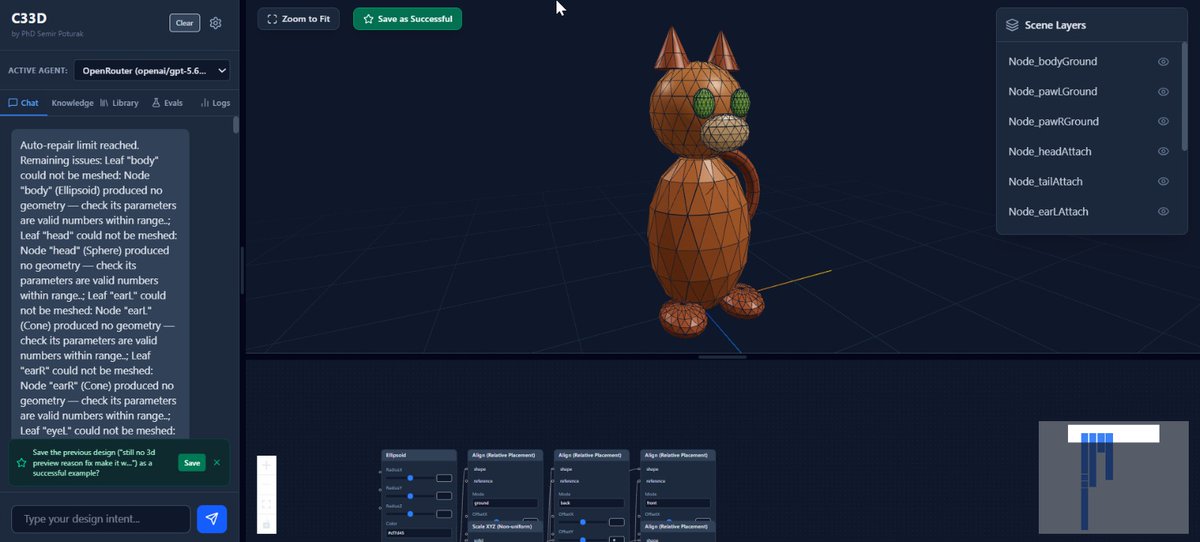
Task: Open the Mode field showing back
Action: coord(591,503)
